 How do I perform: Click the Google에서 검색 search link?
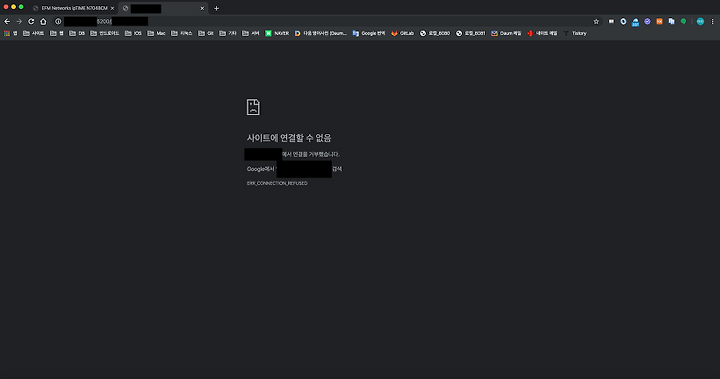pyautogui.click(x=294, y=169)
